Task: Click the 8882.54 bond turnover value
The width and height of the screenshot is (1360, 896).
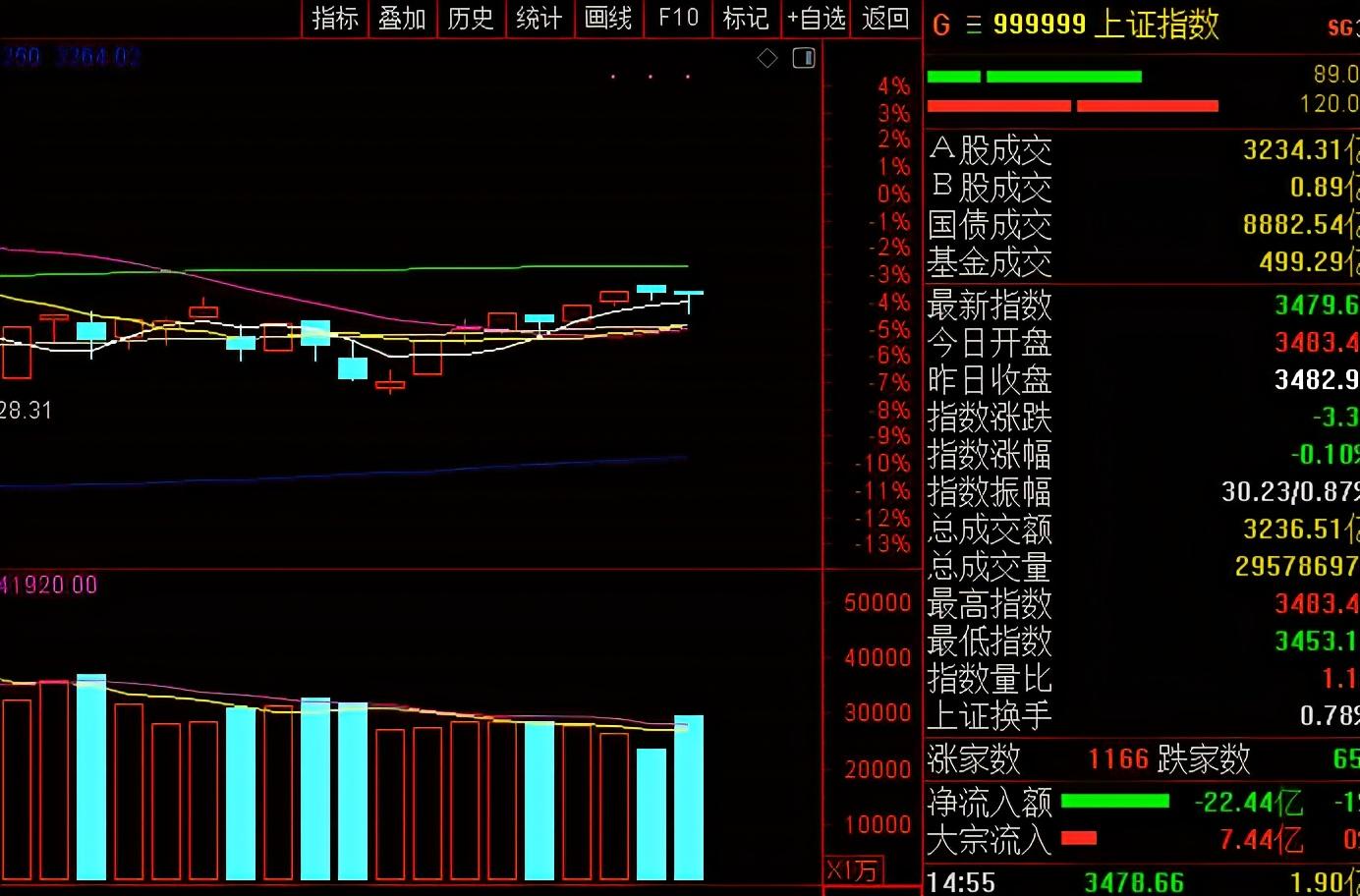Action: click(x=1300, y=225)
